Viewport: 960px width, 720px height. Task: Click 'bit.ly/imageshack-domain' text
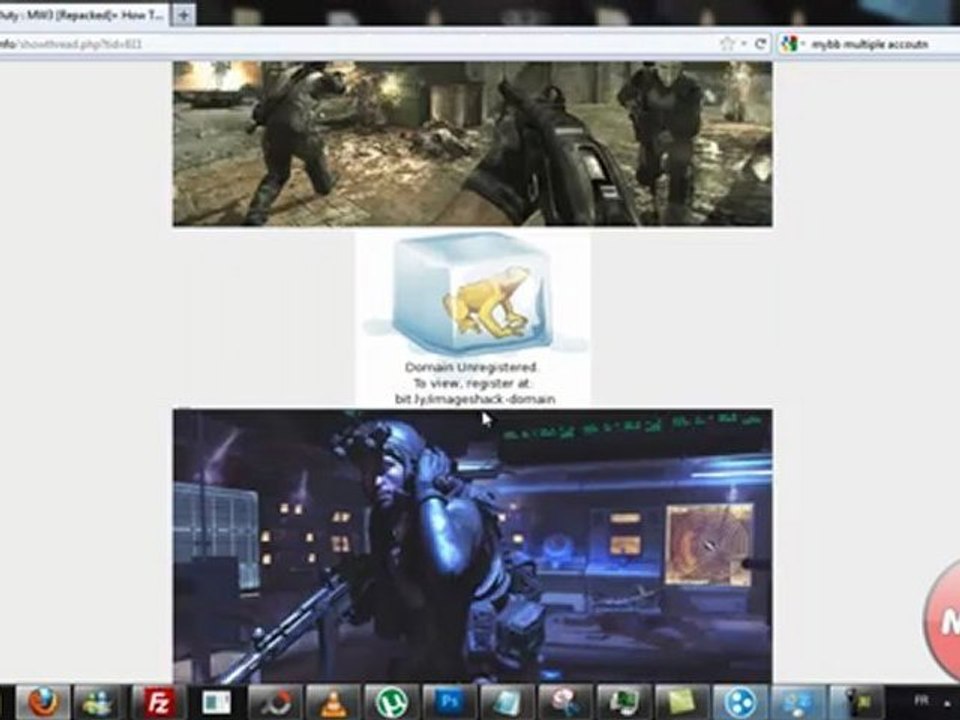475,399
